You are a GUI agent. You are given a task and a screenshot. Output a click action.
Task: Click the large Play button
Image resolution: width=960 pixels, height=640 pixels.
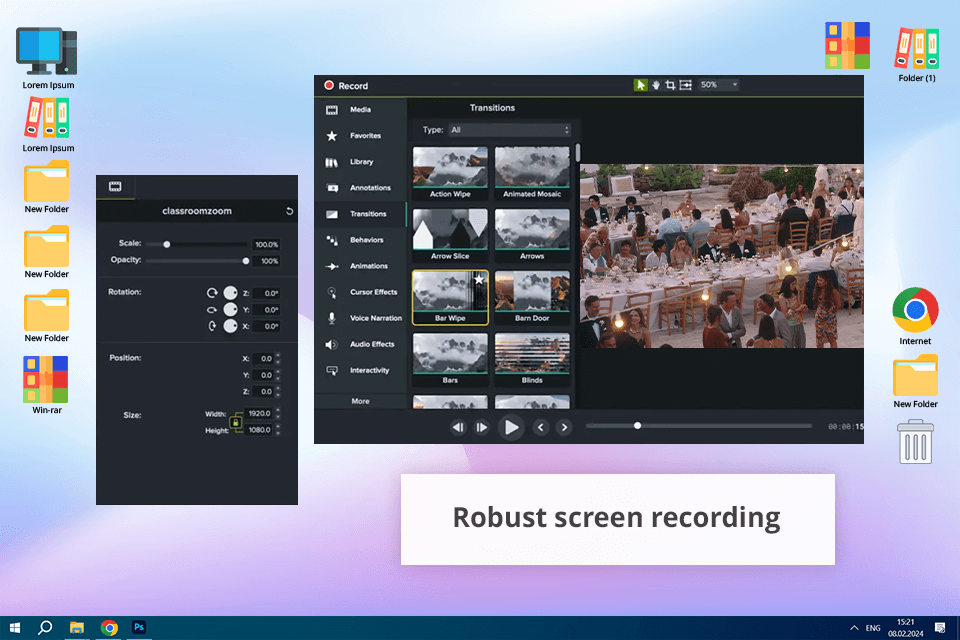point(511,427)
